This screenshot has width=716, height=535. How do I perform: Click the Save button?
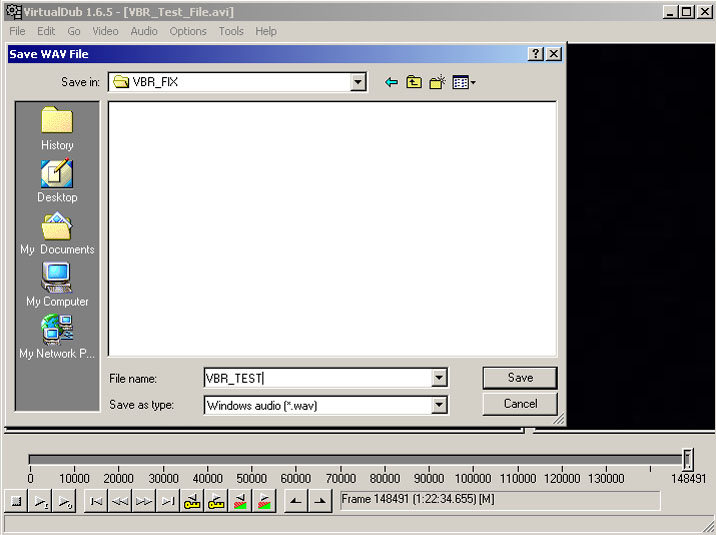tap(520, 378)
